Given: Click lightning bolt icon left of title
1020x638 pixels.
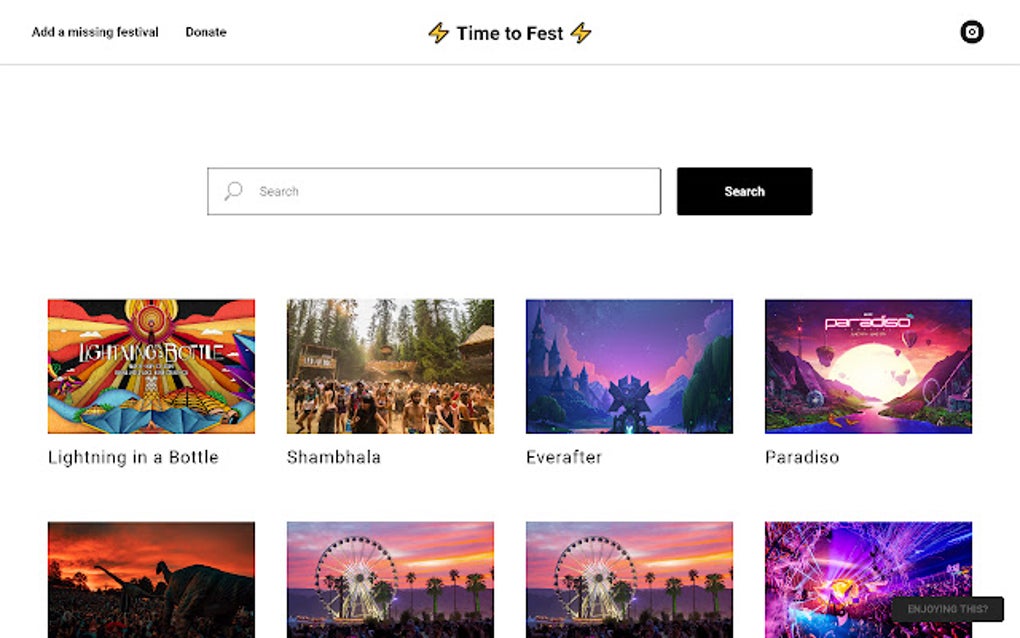Looking at the screenshot, I should (x=438, y=33).
